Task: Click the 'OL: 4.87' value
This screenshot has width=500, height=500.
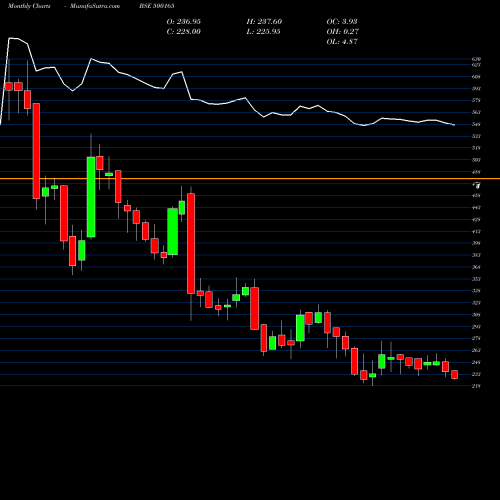Action: point(342,41)
